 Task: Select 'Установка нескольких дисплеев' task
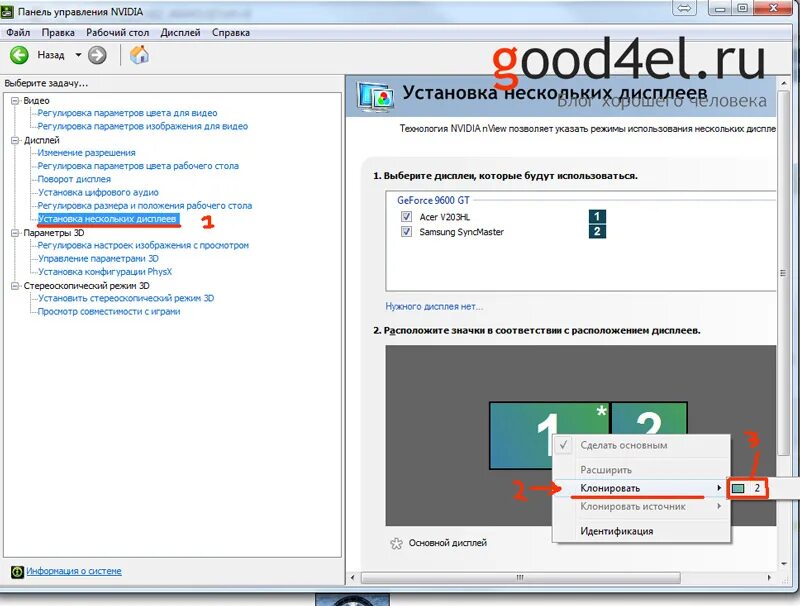click(x=108, y=219)
